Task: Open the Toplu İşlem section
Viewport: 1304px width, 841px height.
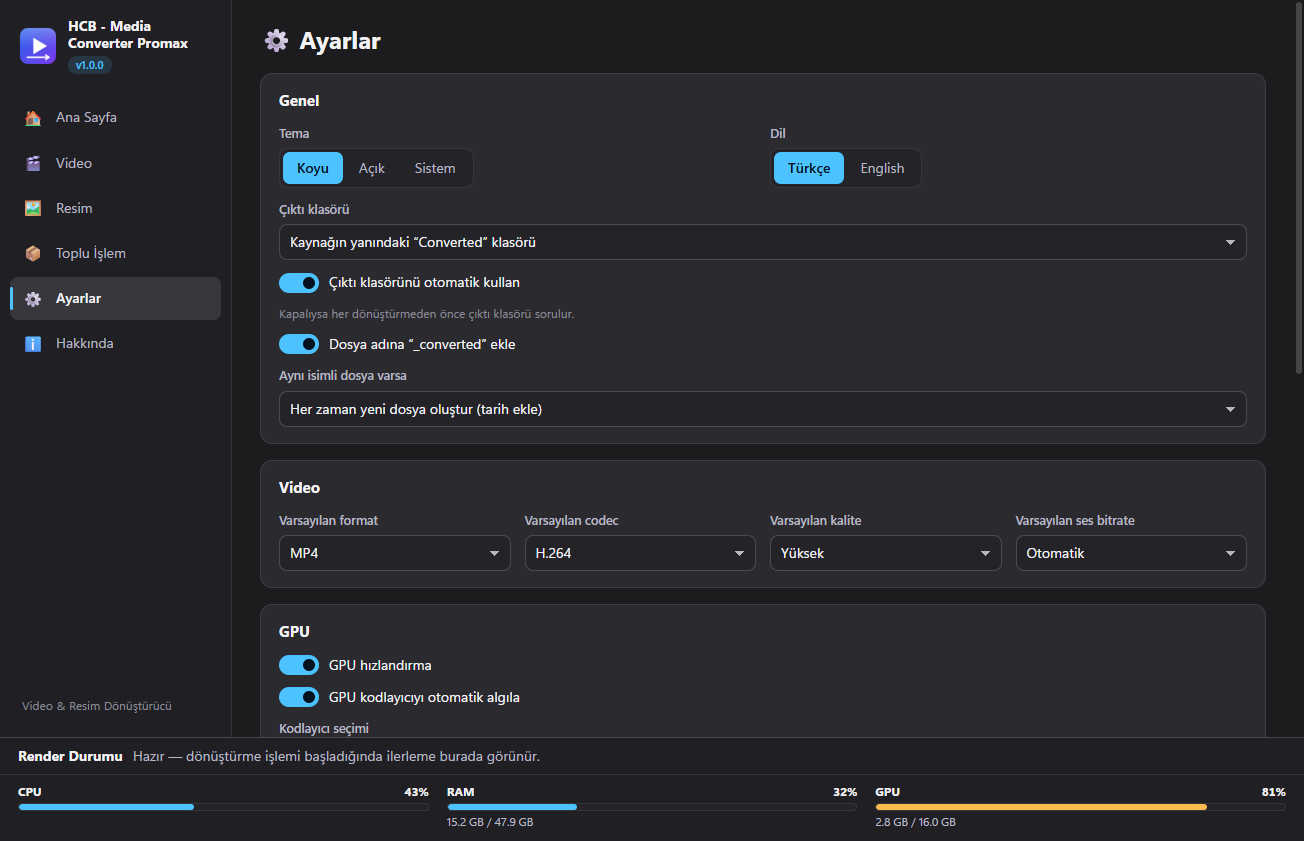Action: point(115,253)
